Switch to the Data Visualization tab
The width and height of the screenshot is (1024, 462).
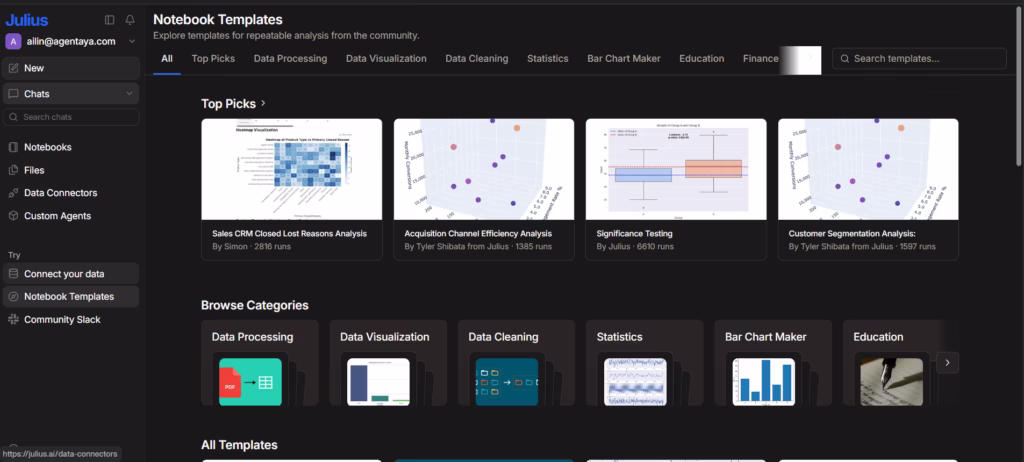tap(386, 59)
